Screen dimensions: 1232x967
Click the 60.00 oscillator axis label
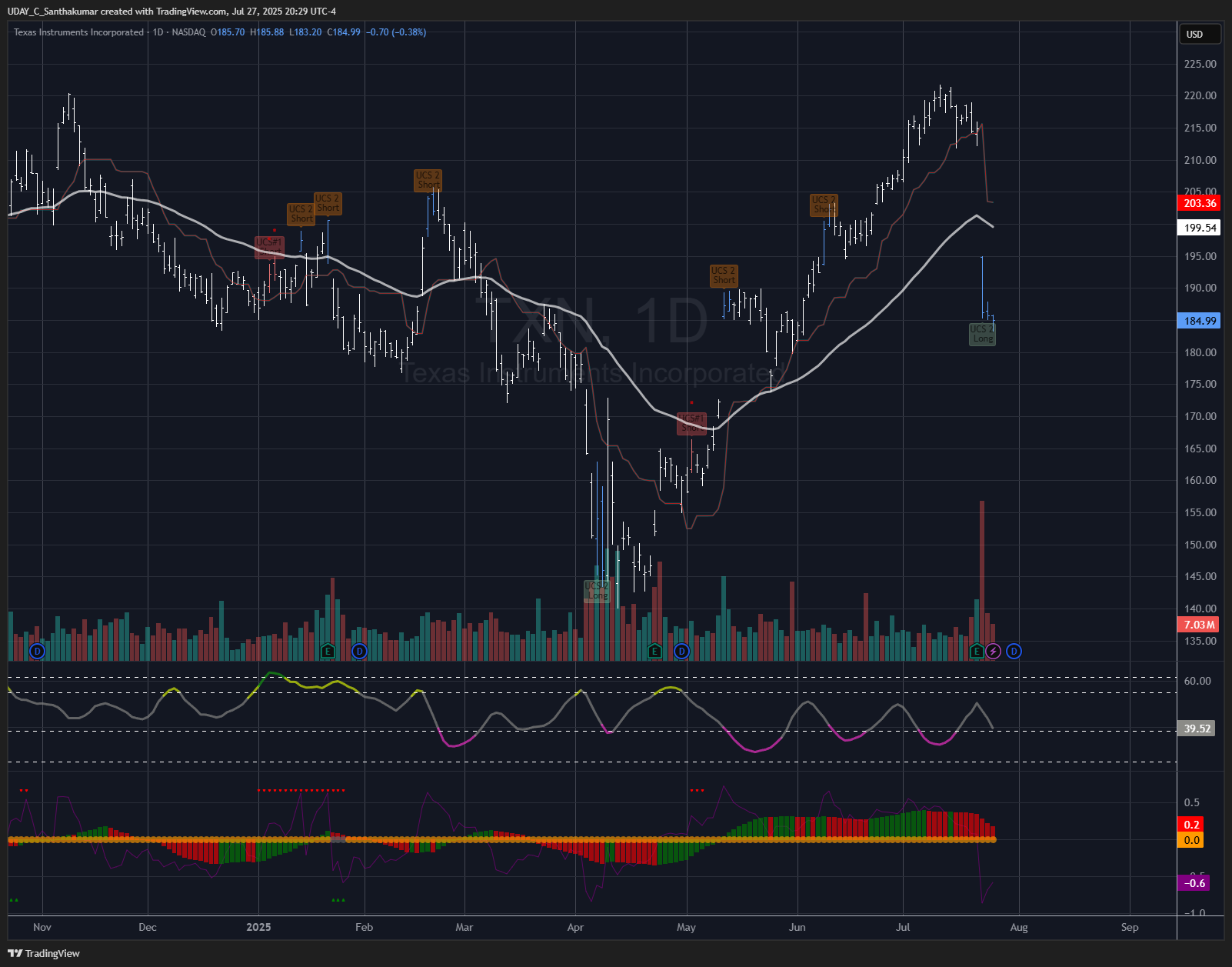(1197, 681)
